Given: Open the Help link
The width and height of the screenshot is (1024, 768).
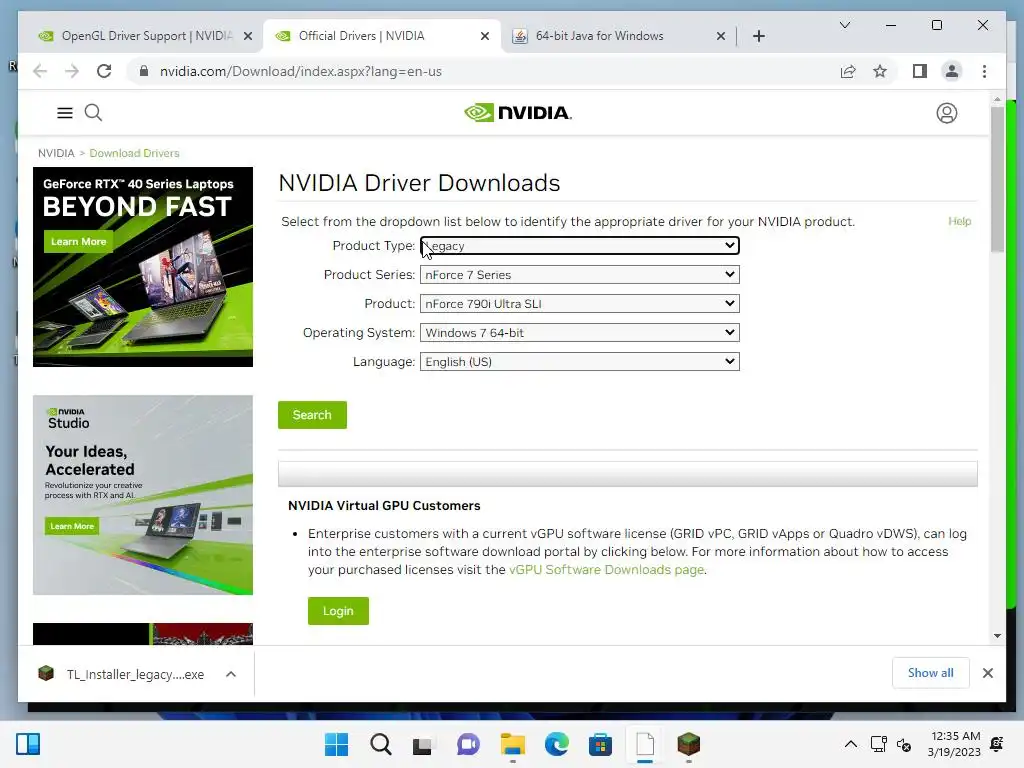Looking at the screenshot, I should 959,221.
